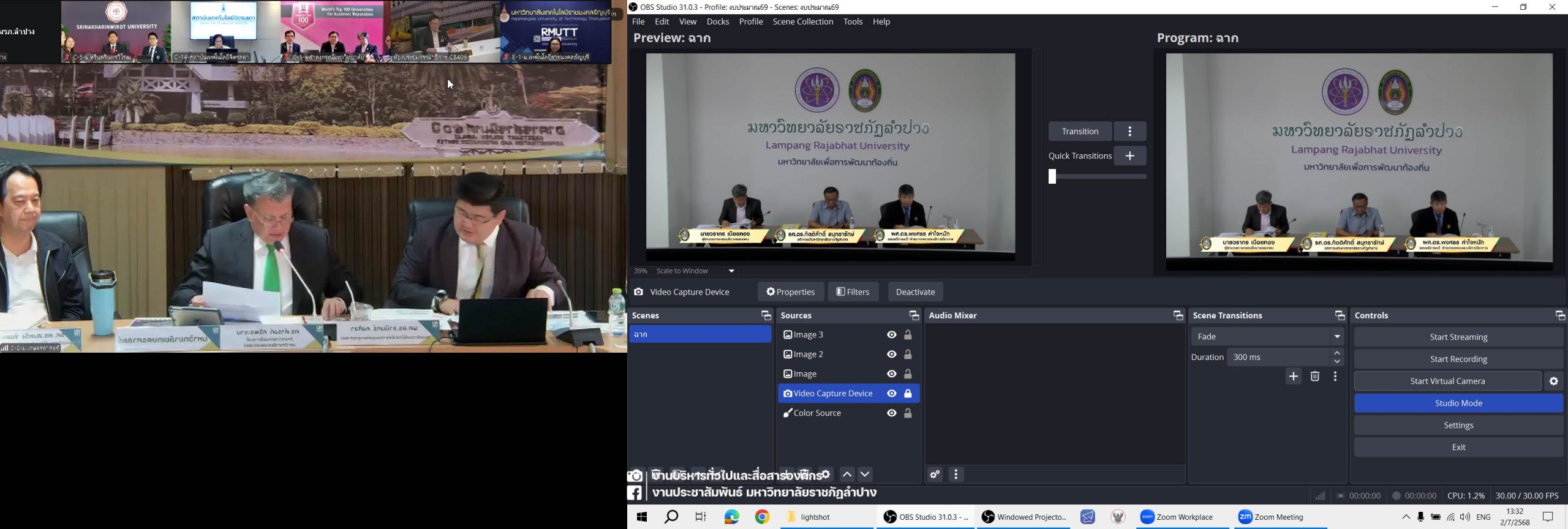The width and height of the screenshot is (1568, 529).
Task: Click the microphone tray icon
Action: pos(1420,517)
